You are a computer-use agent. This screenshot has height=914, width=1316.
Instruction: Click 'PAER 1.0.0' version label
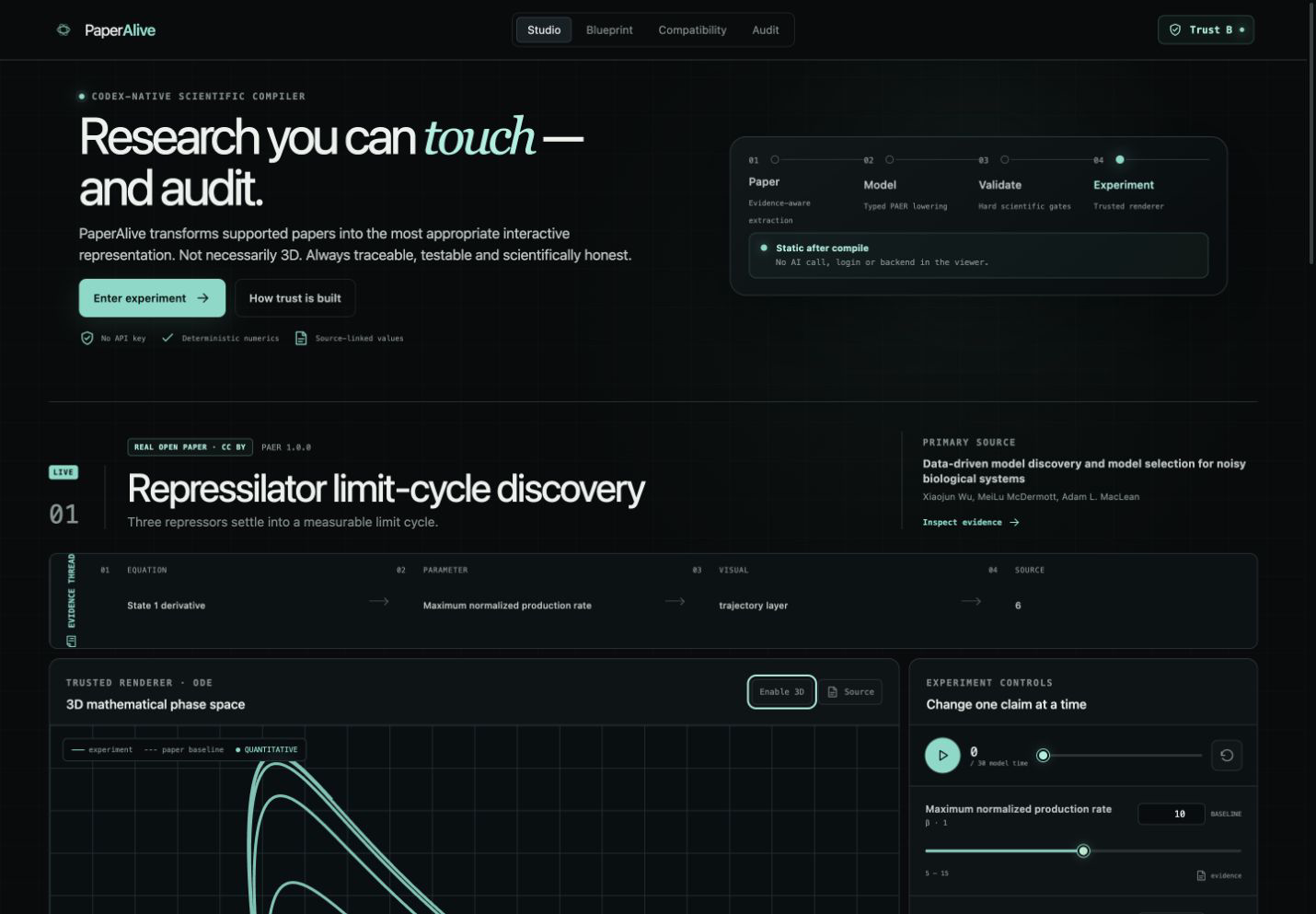pyautogui.click(x=286, y=447)
